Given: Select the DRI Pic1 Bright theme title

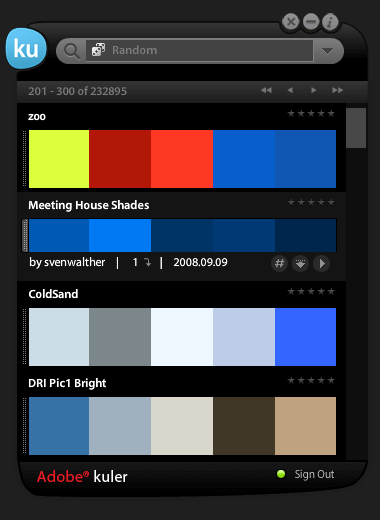Looking at the screenshot, I should [x=67, y=383].
